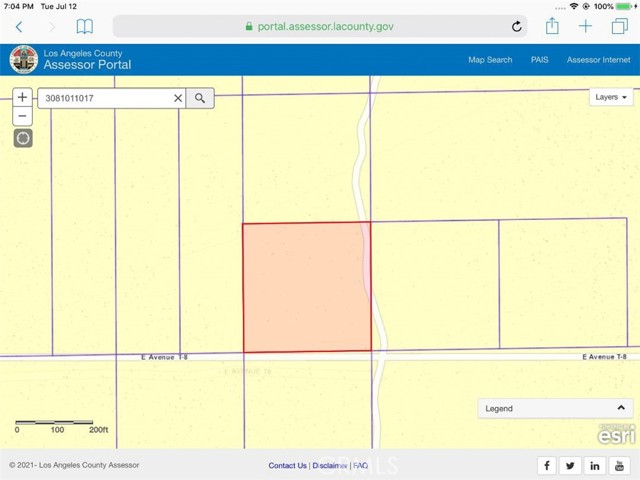Open the PAIS menu item

pos(539,60)
